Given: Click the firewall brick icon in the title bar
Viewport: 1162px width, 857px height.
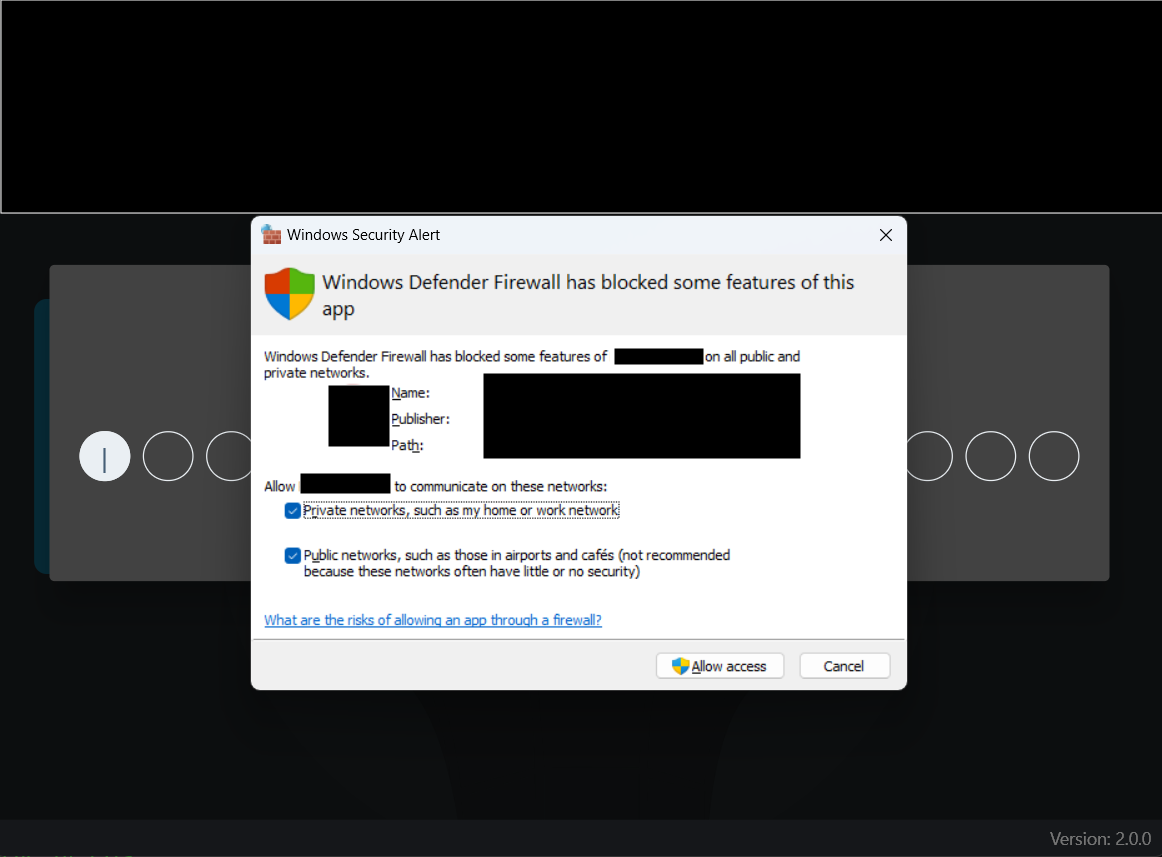Looking at the screenshot, I should point(271,234).
